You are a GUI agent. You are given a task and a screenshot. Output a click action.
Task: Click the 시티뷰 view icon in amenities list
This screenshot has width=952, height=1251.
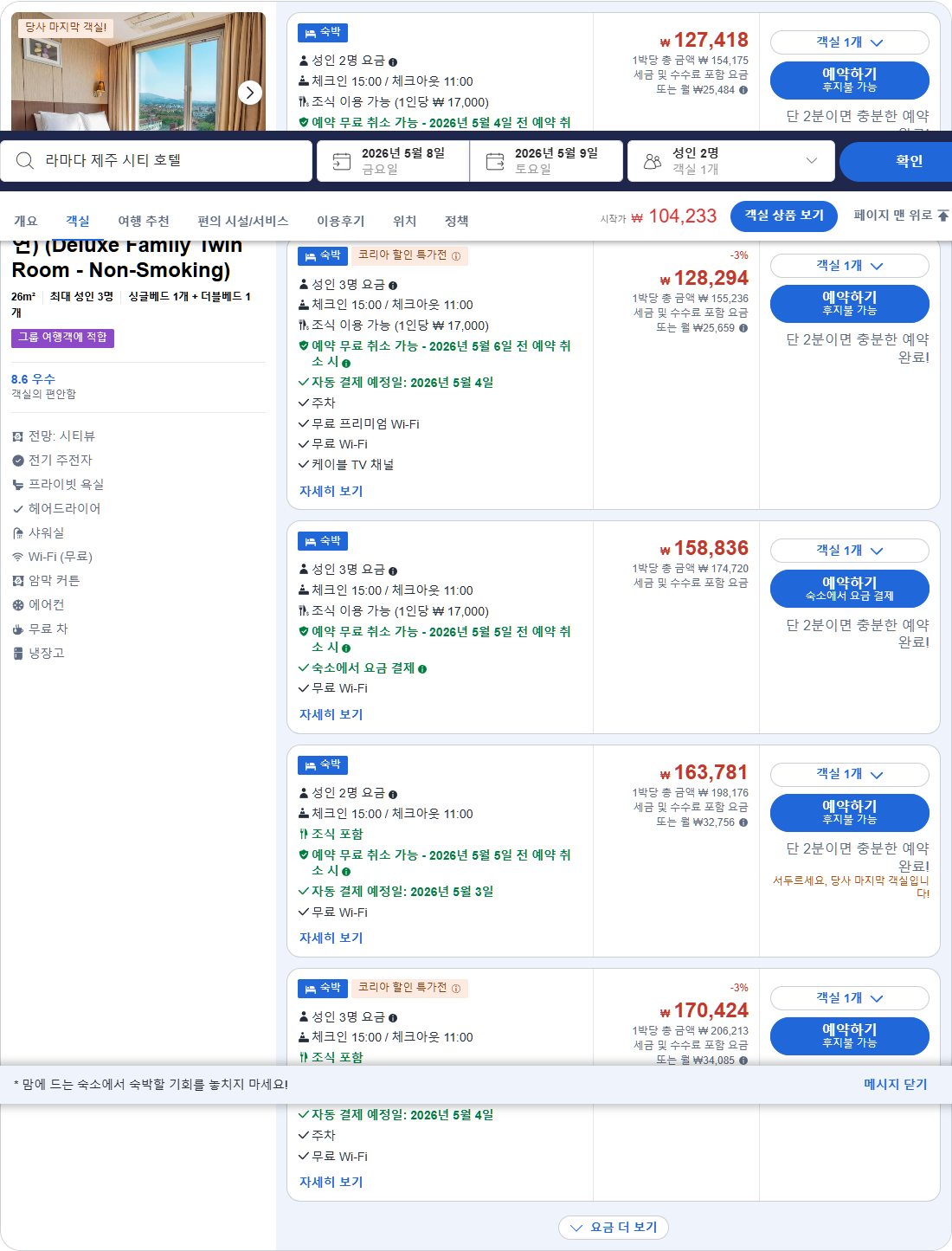18,436
